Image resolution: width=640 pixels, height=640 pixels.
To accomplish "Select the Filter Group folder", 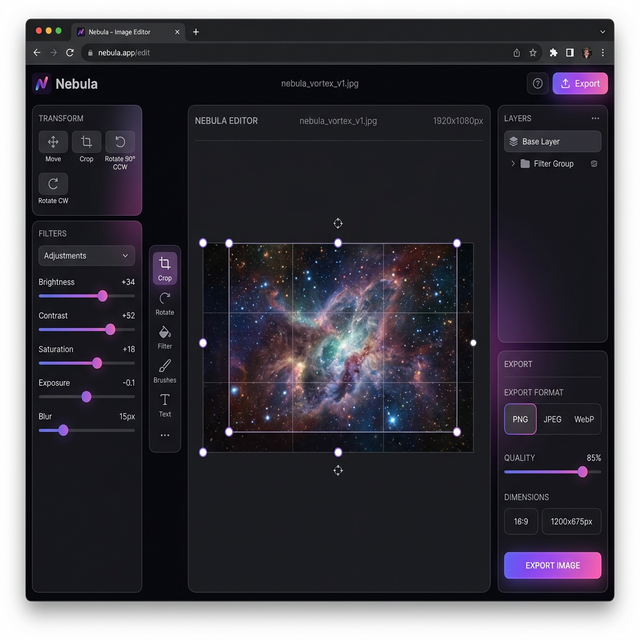I will pos(553,164).
